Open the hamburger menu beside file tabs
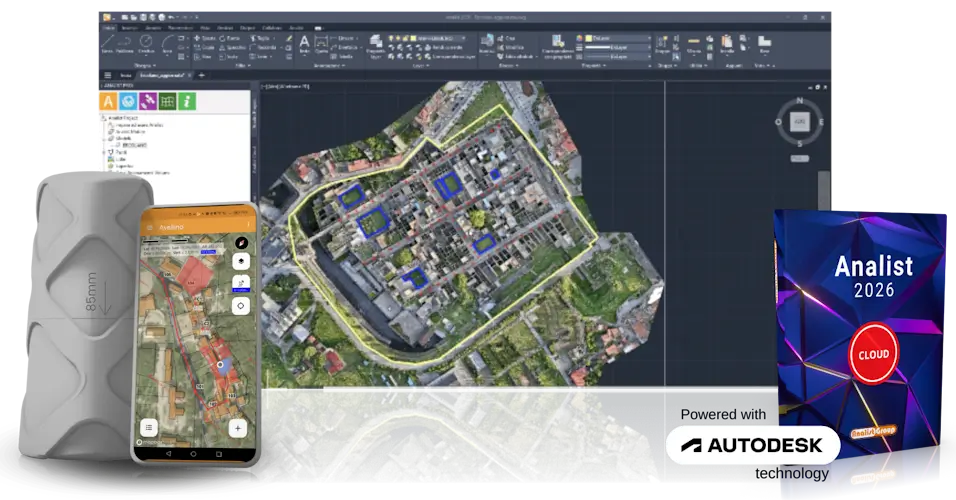956x500 pixels. [x=107, y=76]
